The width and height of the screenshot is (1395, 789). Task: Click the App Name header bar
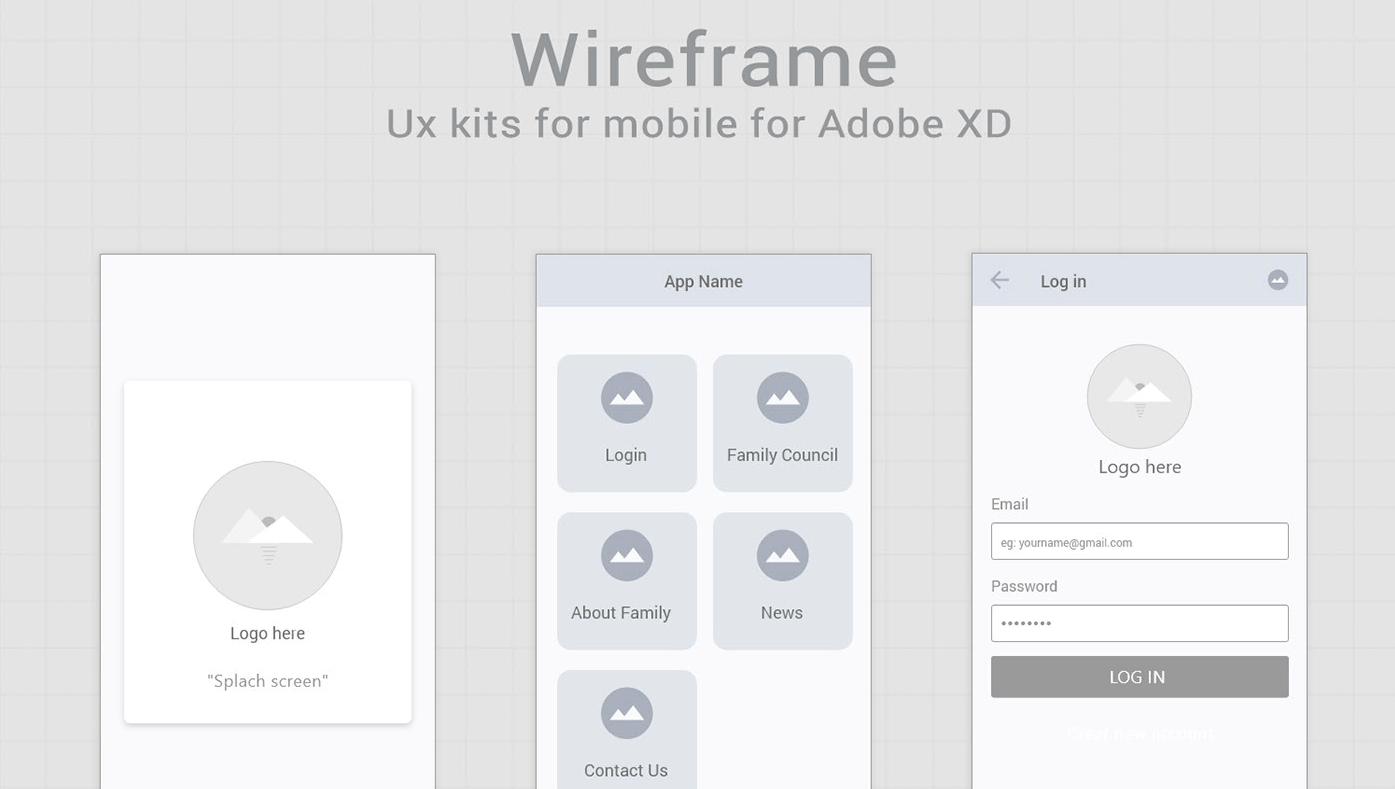(704, 281)
